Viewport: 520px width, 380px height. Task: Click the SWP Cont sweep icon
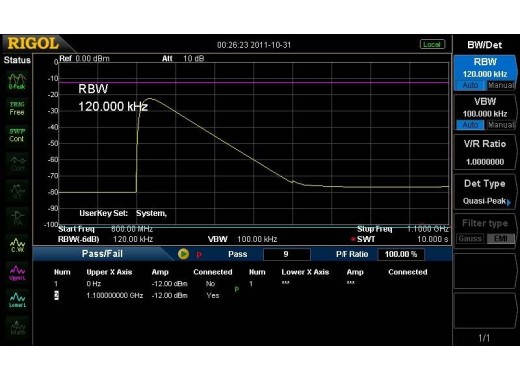click(x=17, y=135)
